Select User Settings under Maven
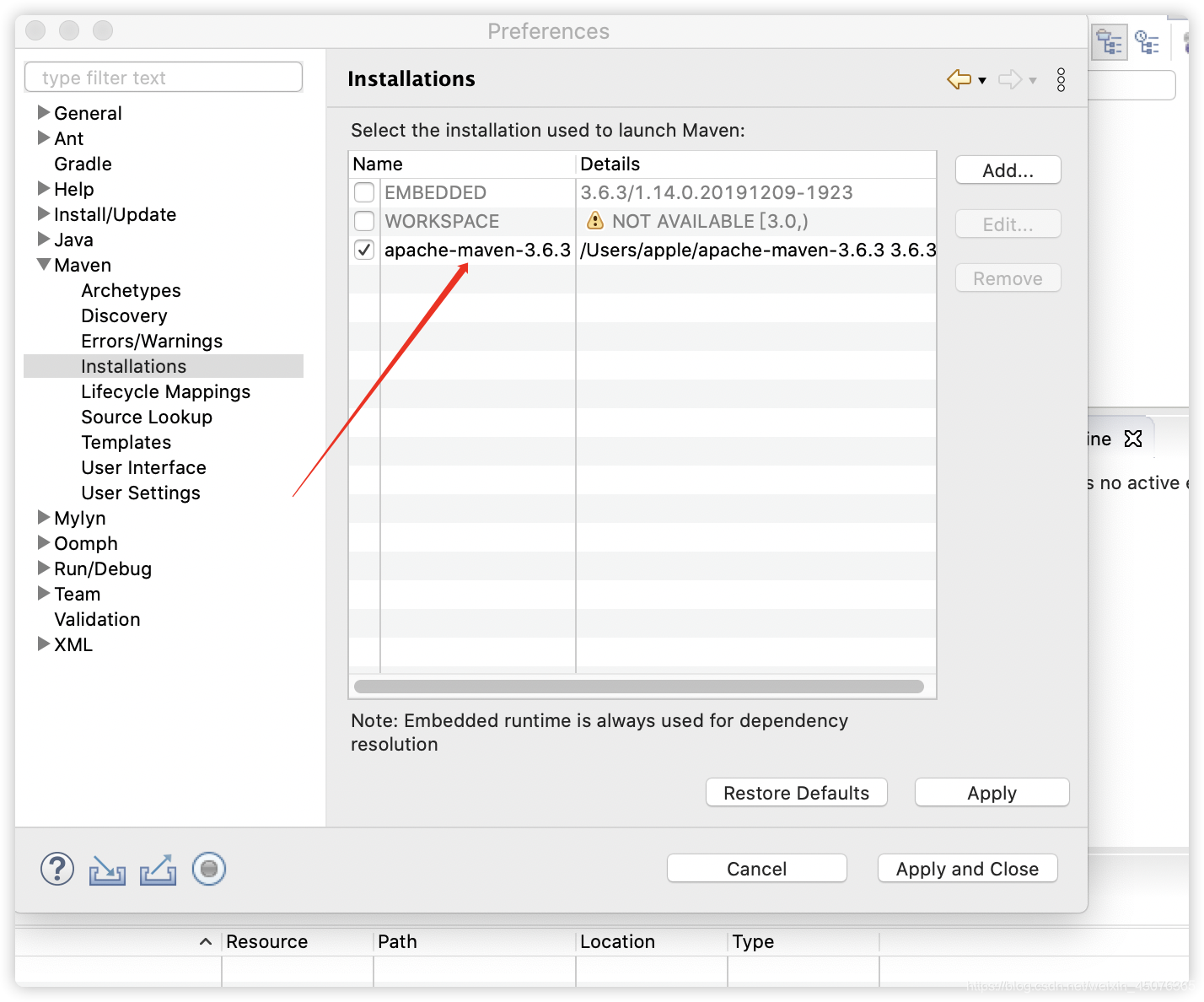Screen dimensions: 1204x1002 [141, 493]
